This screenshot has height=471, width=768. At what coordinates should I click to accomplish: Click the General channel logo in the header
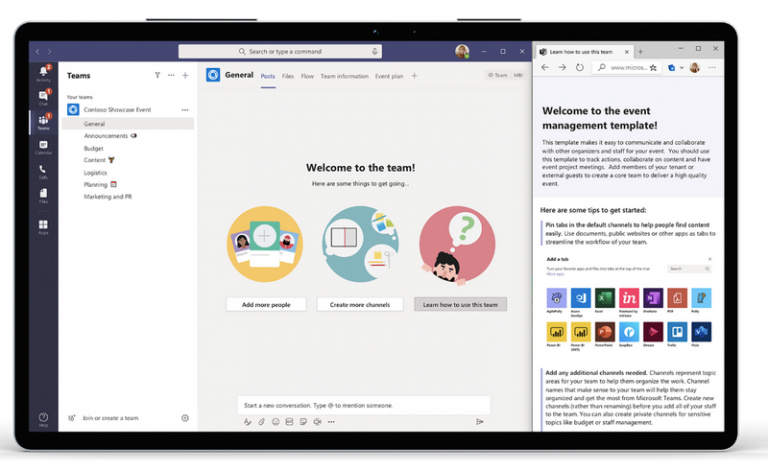click(x=213, y=75)
